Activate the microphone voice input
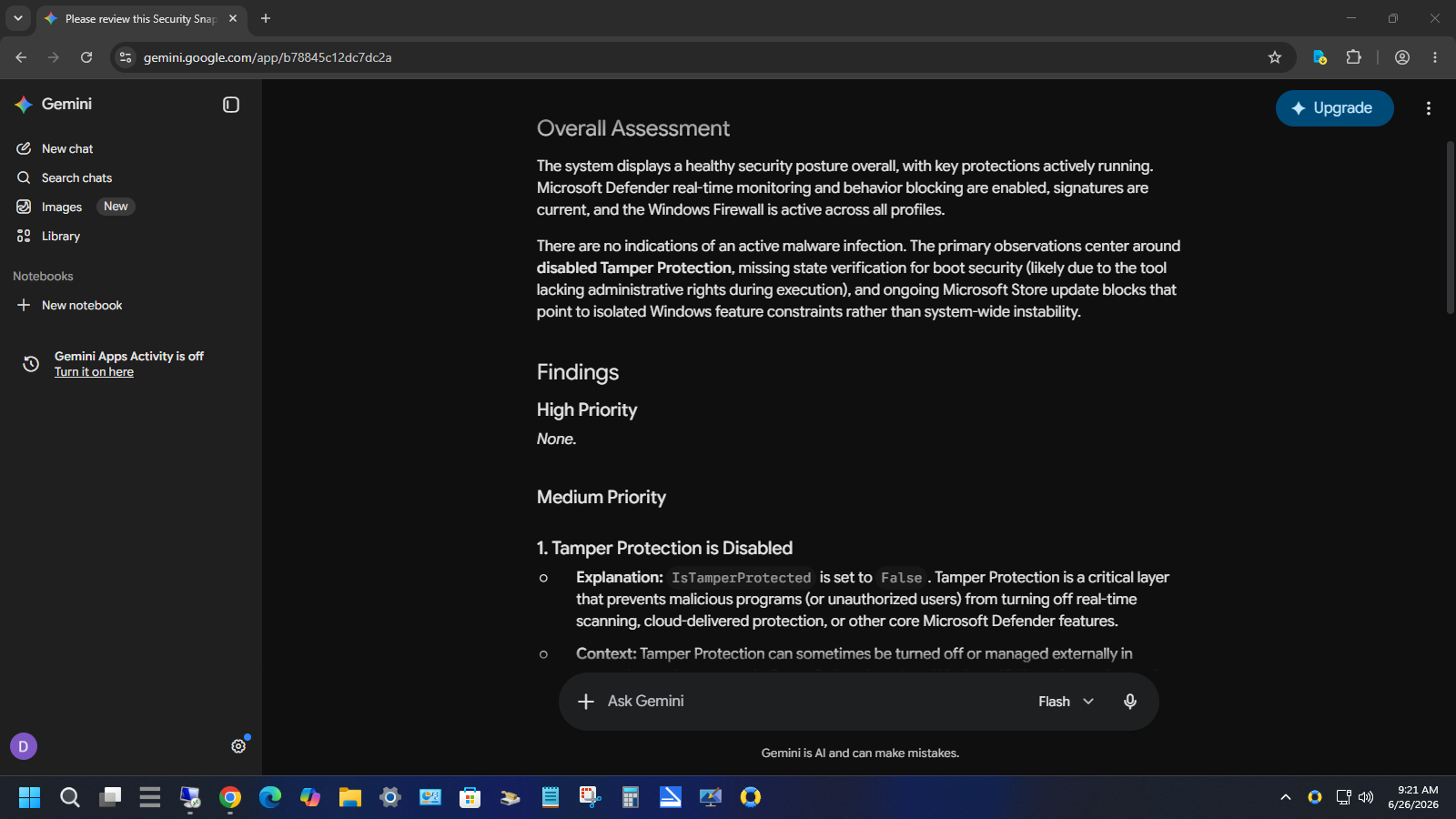The width and height of the screenshot is (1456, 819). 1130,702
